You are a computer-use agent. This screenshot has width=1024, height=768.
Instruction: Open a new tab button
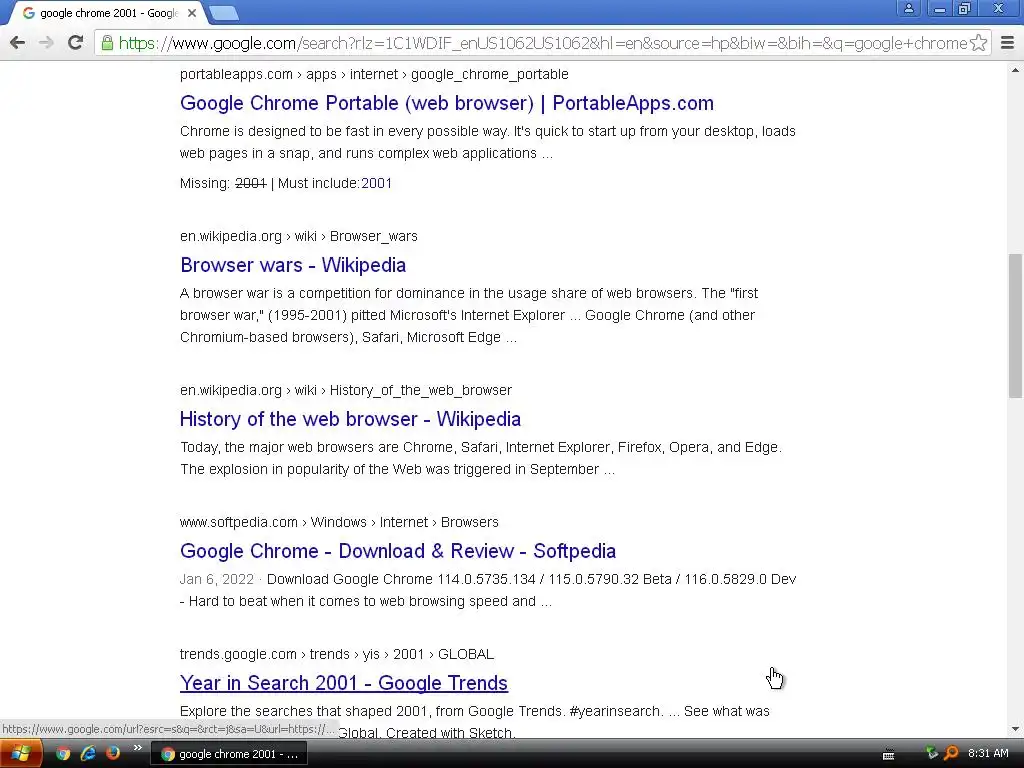coord(224,13)
